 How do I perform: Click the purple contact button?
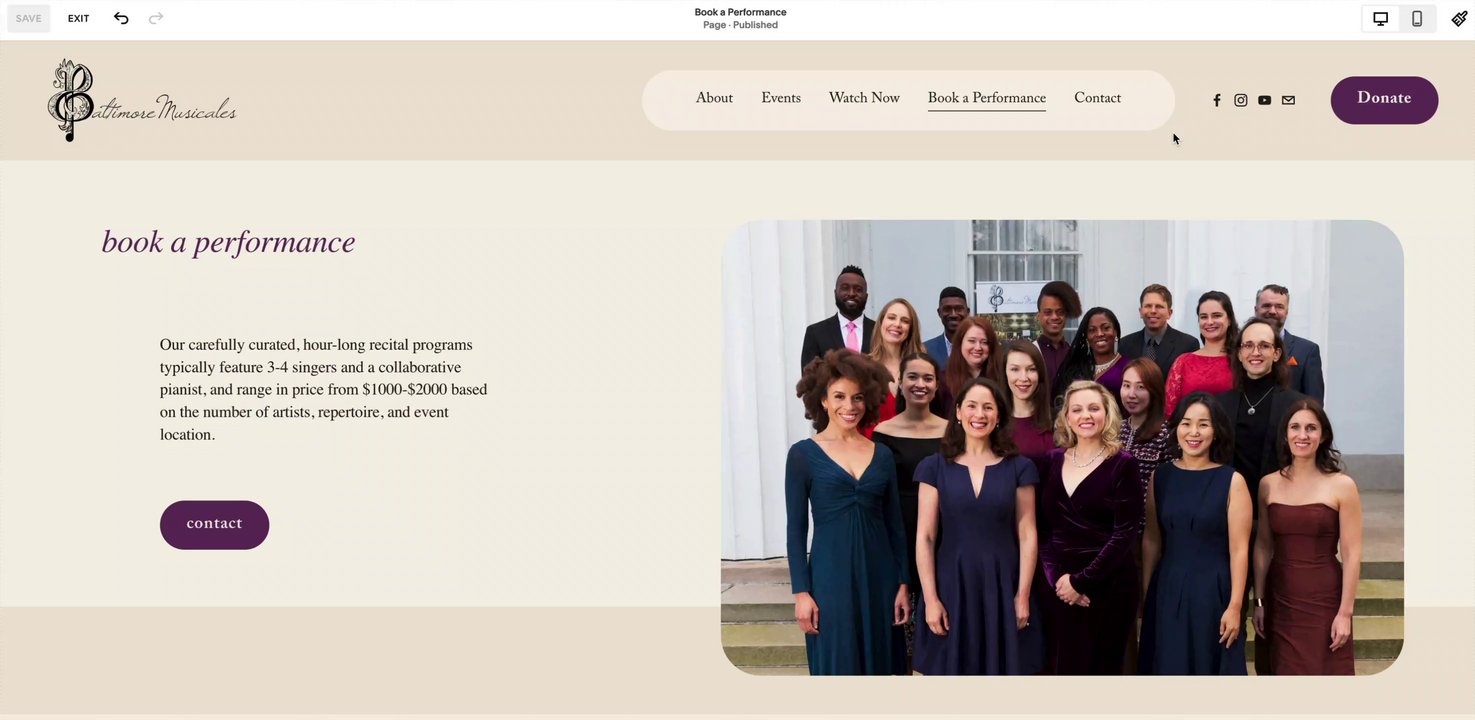[214, 524]
